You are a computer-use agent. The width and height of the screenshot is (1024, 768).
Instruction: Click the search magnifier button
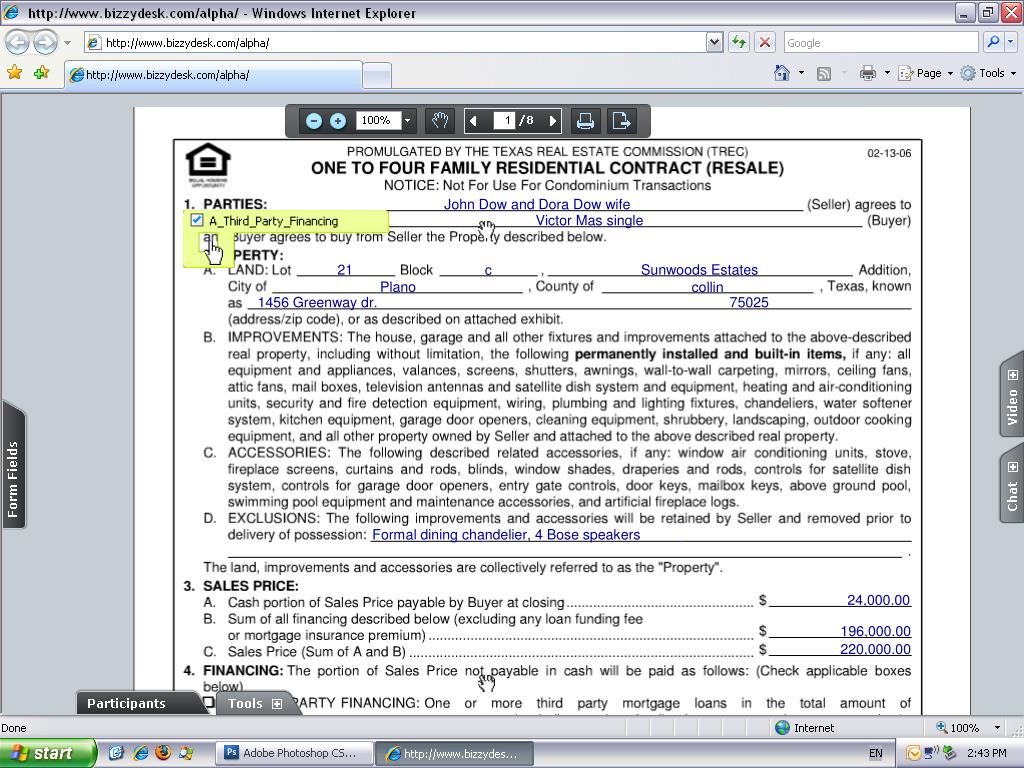pyautogui.click(x=993, y=42)
